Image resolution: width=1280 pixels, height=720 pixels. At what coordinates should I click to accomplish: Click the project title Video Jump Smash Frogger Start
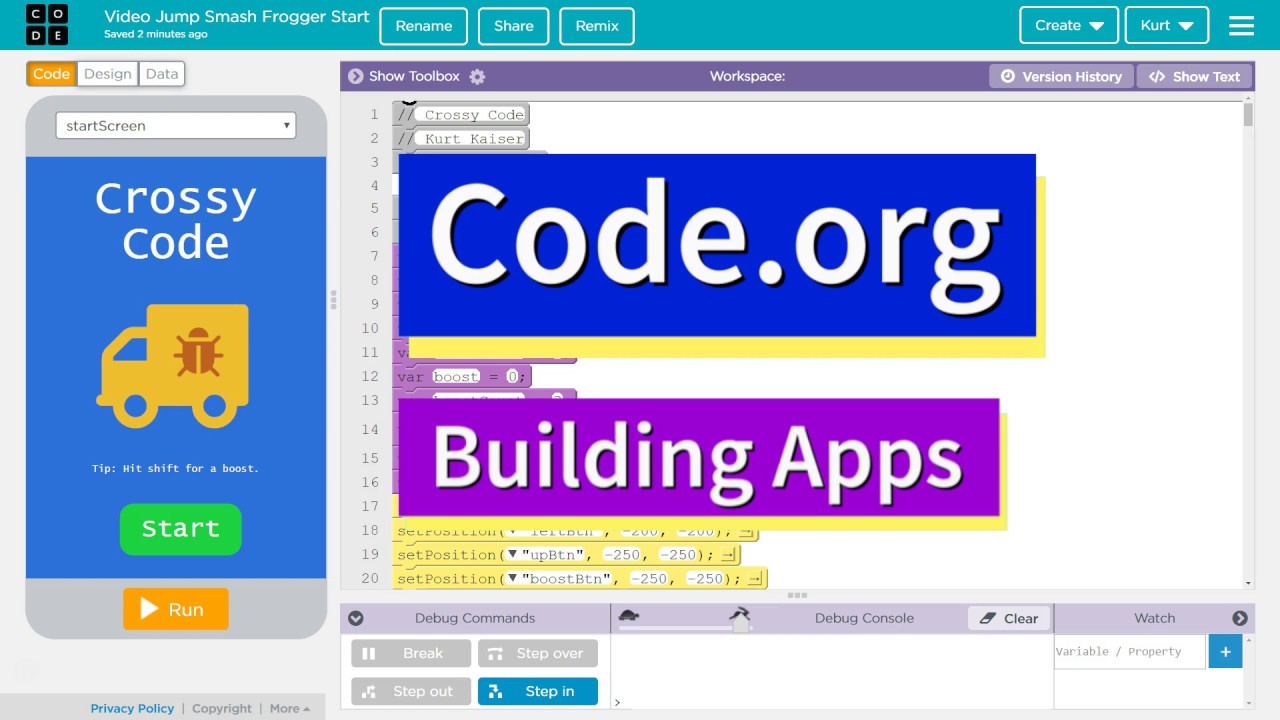pos(237,17)
